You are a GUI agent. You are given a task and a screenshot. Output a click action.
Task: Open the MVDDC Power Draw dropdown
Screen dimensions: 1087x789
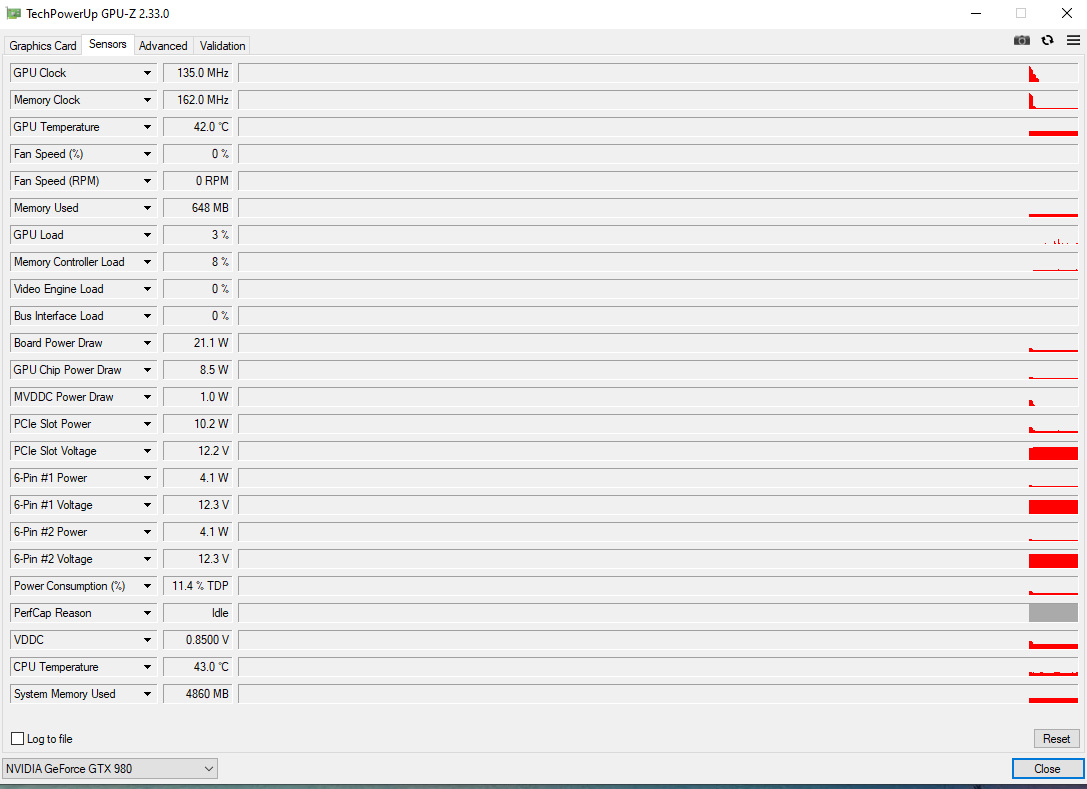click(x=148, y=397)
